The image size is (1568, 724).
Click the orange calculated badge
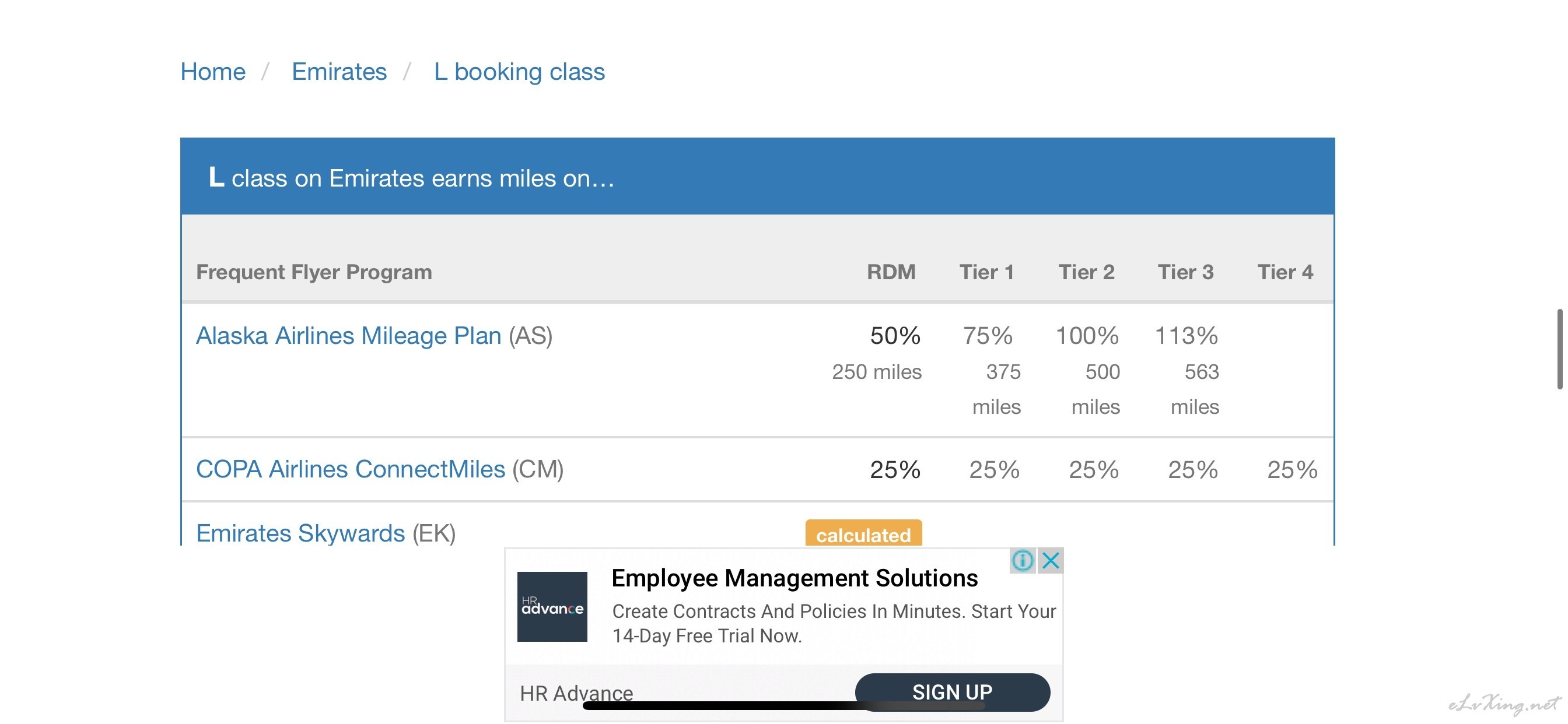(863, 533)
